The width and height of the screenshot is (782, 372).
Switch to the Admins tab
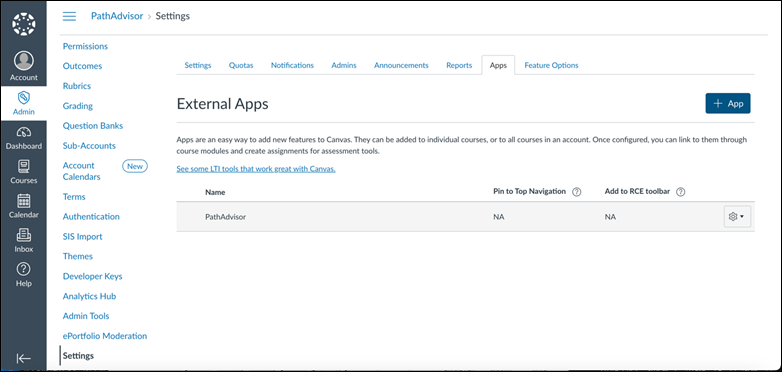[x=344, y=65]
